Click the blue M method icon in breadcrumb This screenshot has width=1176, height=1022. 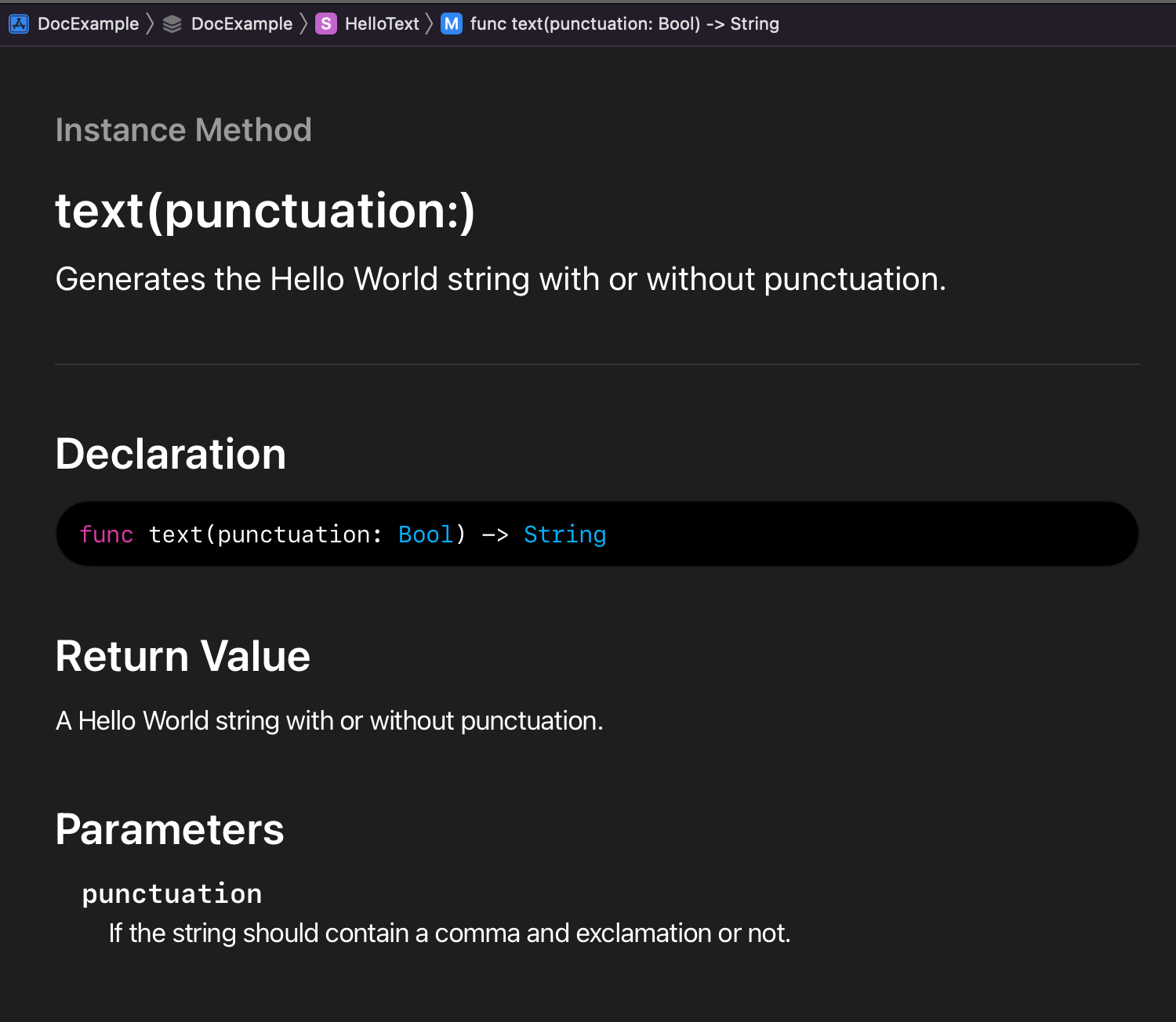(451, 24)
